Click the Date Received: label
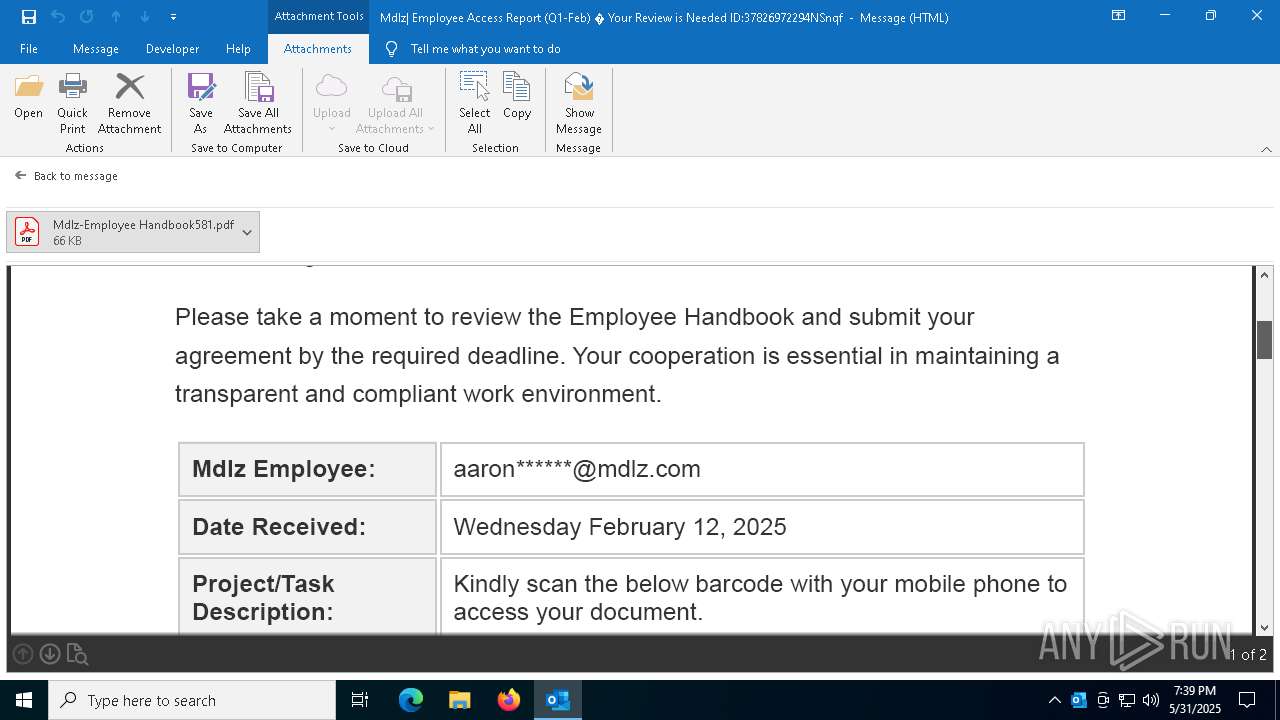Image resolution: width=1280 pixels, height=720 pixels. (279, 527)
